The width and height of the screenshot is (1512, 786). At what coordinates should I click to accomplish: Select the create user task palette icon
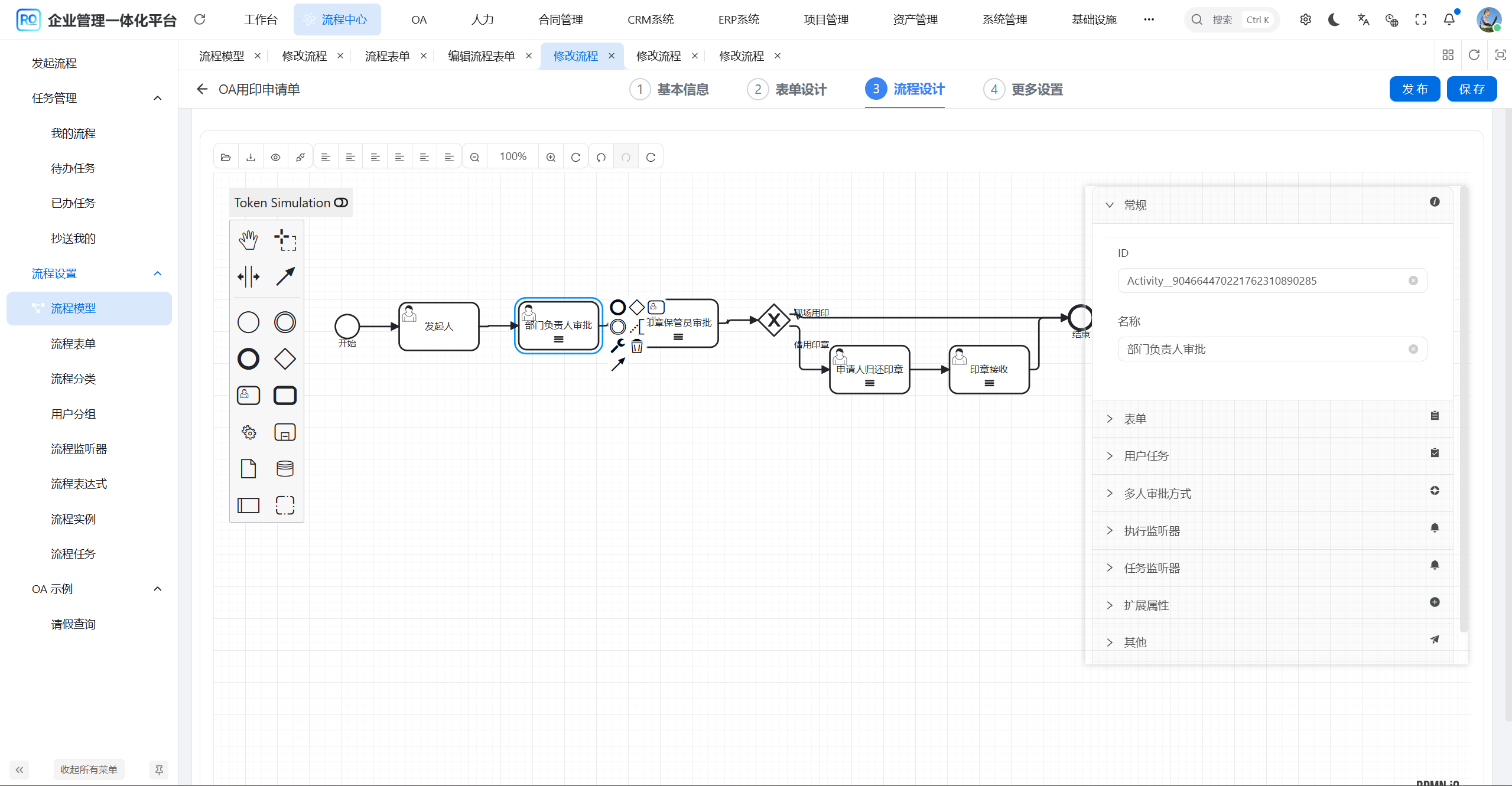[x=248, y=395]
